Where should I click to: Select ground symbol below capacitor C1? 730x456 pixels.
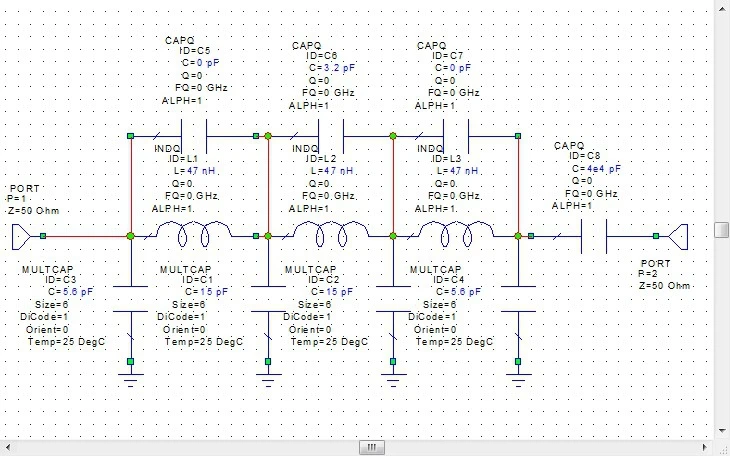[x=268, y=380]
